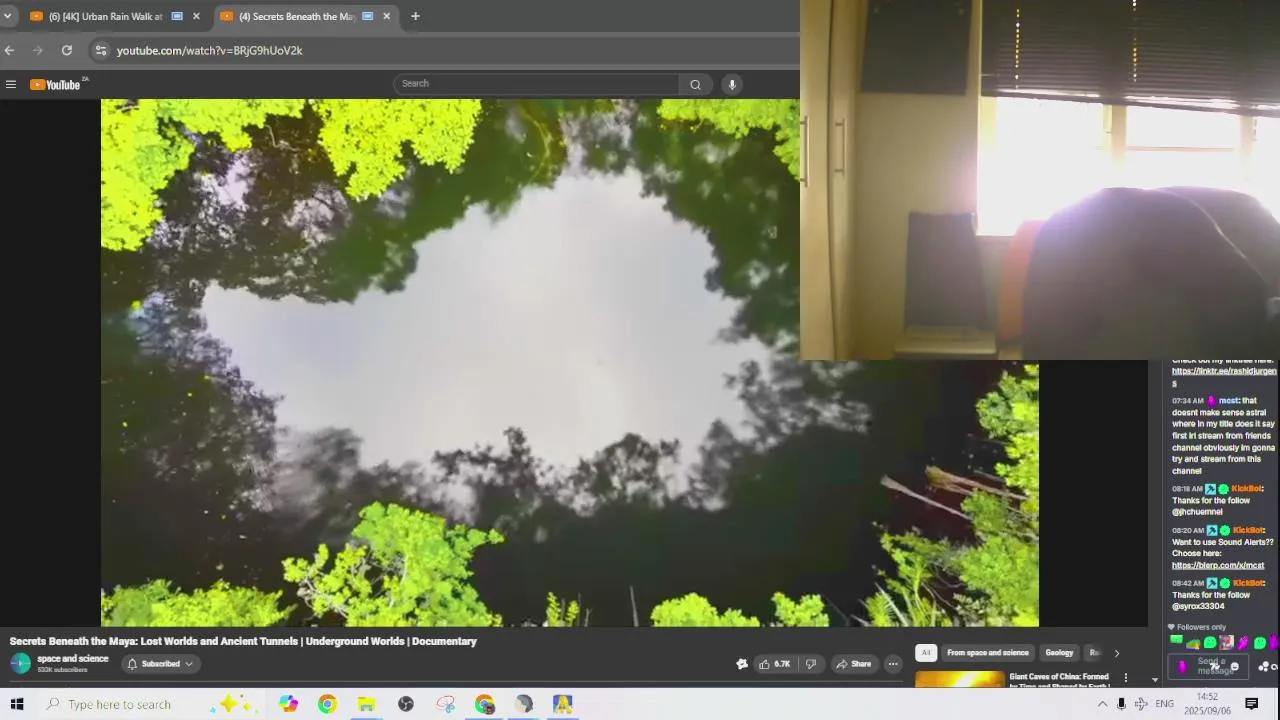Screen dimensions: 1280x720
Task: Open the YouTube hamburger guide menu
Action: 11,84
